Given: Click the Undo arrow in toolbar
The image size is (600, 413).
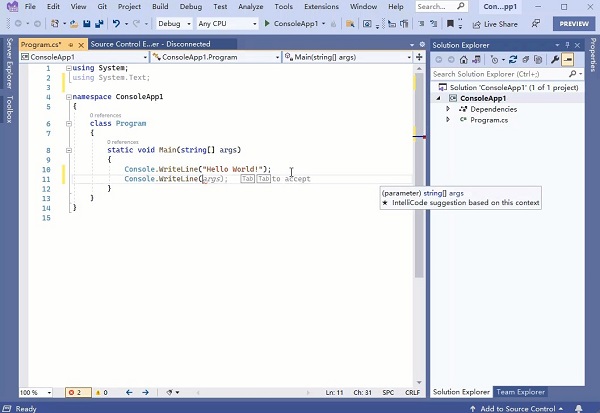Looking at the screenshot, I should 117,22.
